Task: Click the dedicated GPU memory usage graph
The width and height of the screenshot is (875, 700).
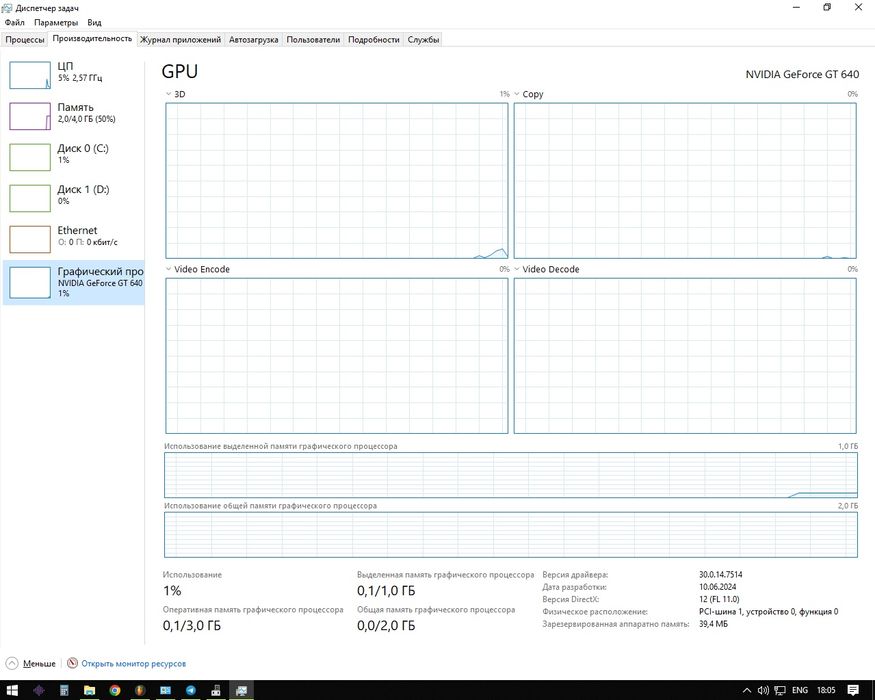Action: tap(511, 475)
